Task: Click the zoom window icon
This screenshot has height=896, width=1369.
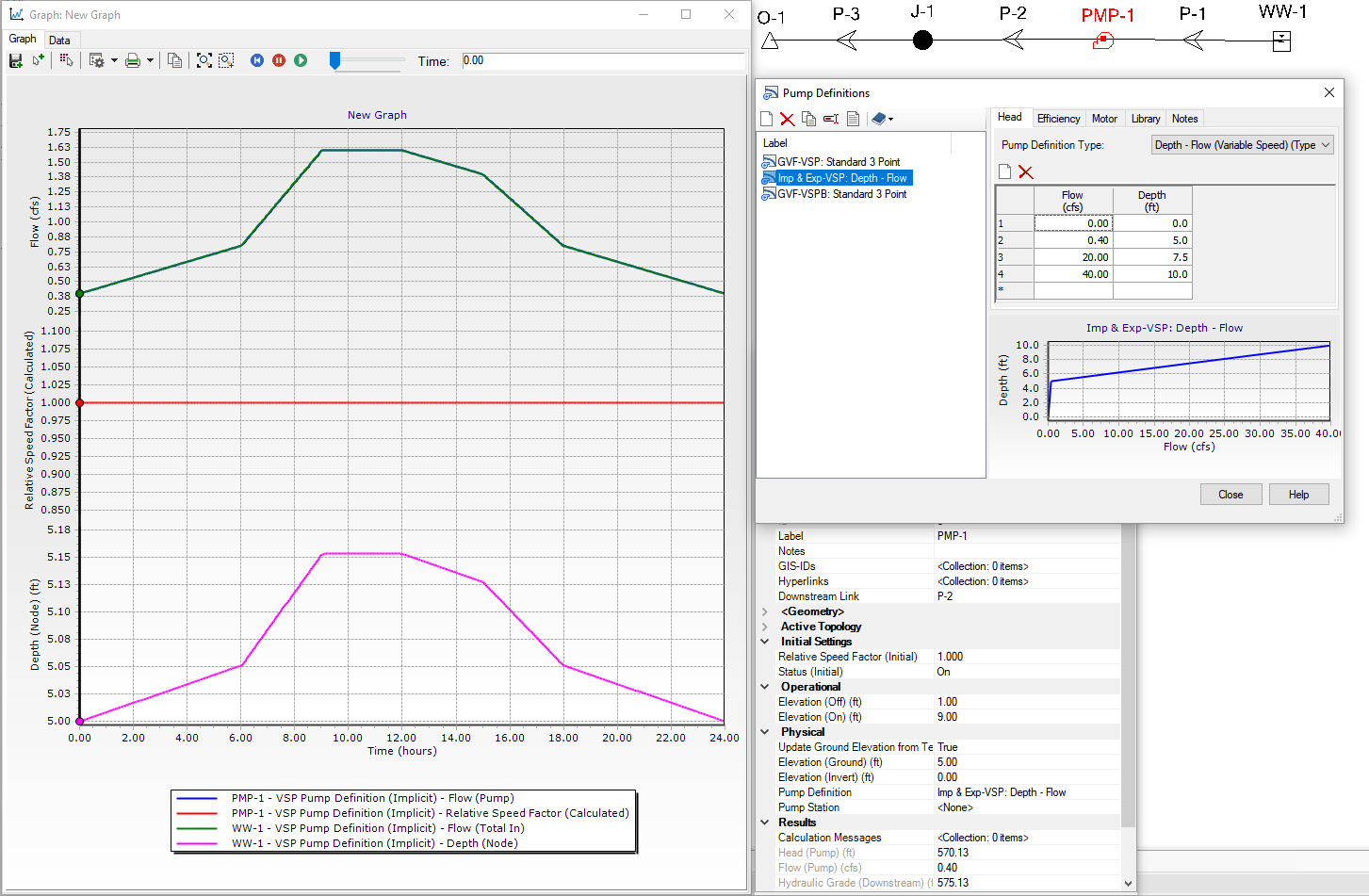Action: [x=226, y=60]
